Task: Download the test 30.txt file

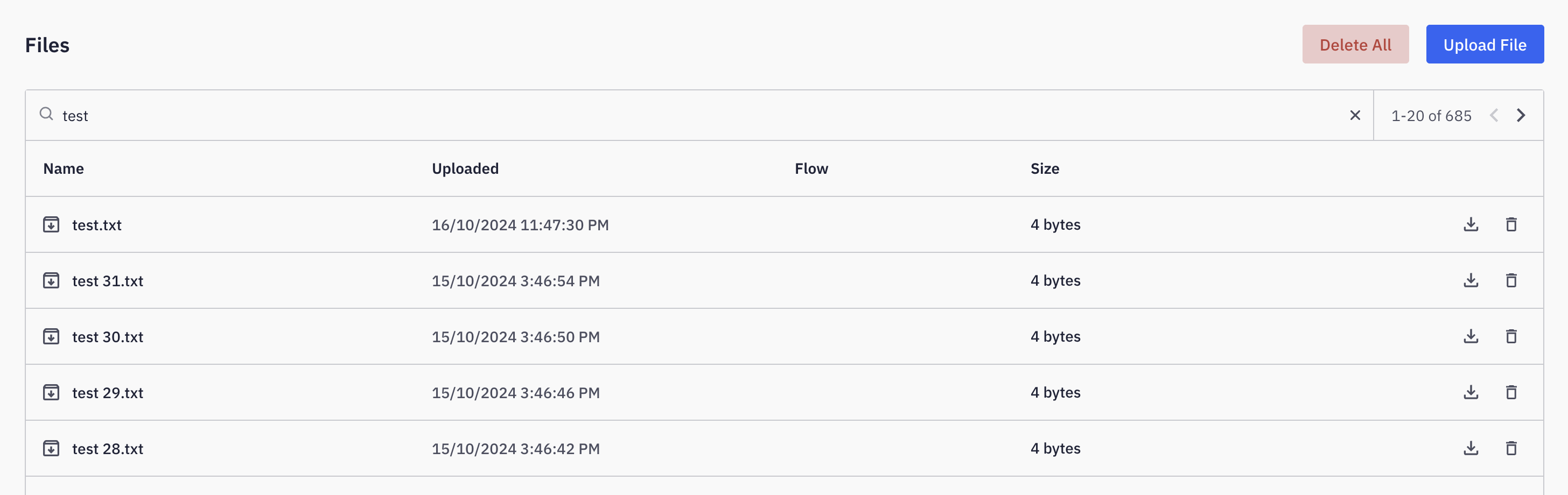Action: [x=1471, y=336]
